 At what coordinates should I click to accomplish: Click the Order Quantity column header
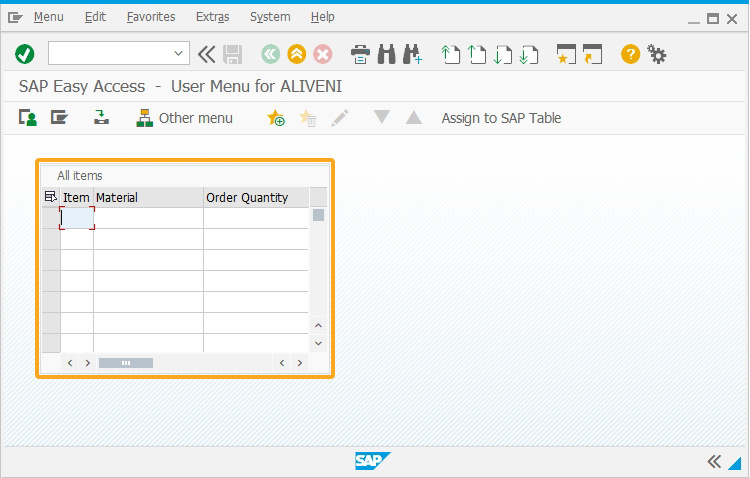[x=256, y=197]
